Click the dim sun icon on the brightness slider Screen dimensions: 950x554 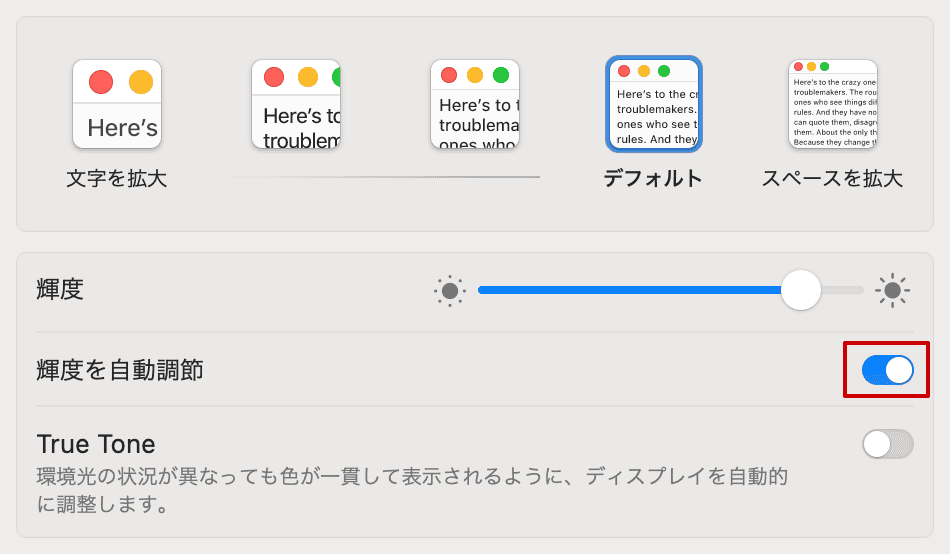point(450,290)
